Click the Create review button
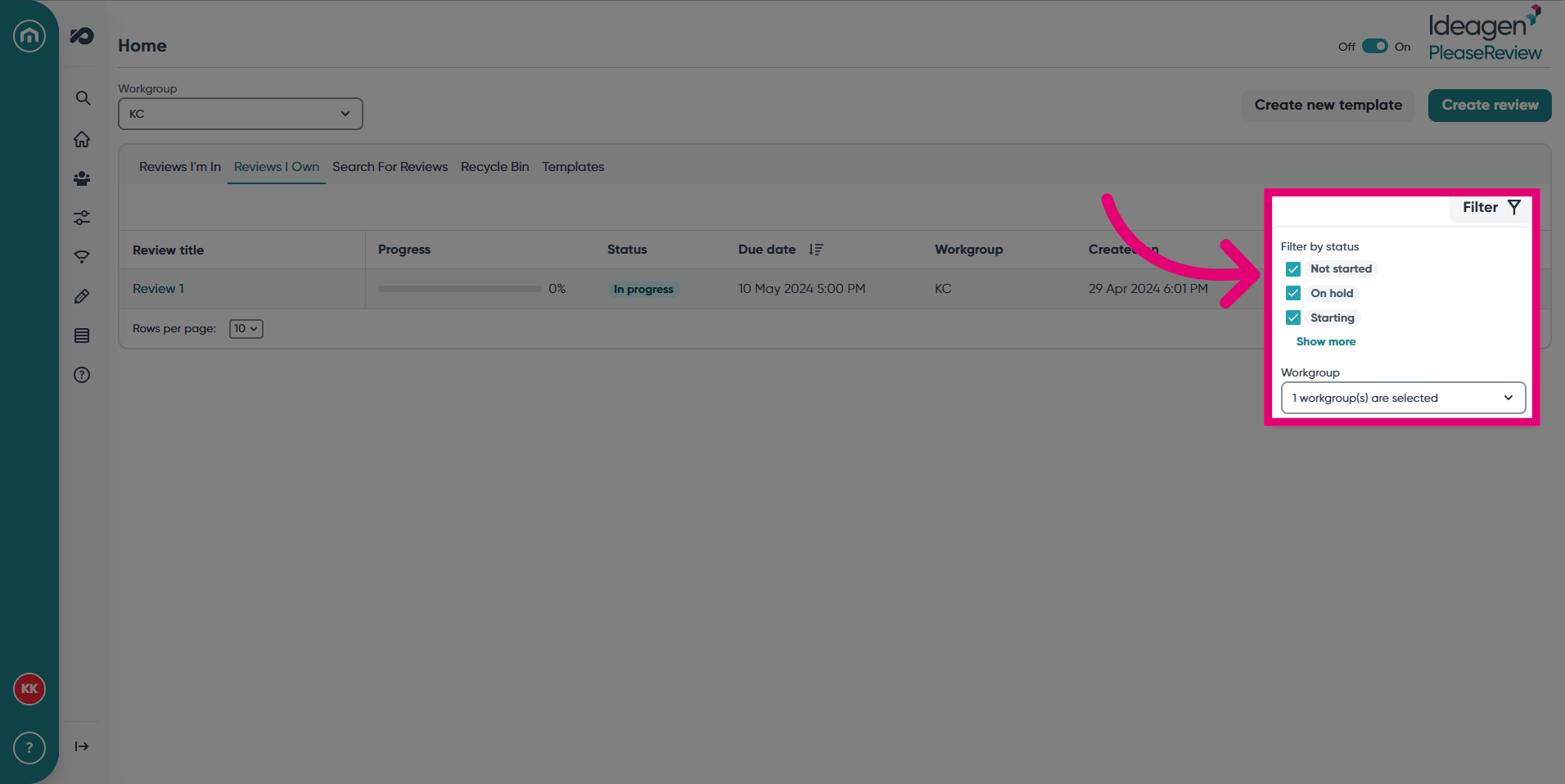 coord(1490,106)
